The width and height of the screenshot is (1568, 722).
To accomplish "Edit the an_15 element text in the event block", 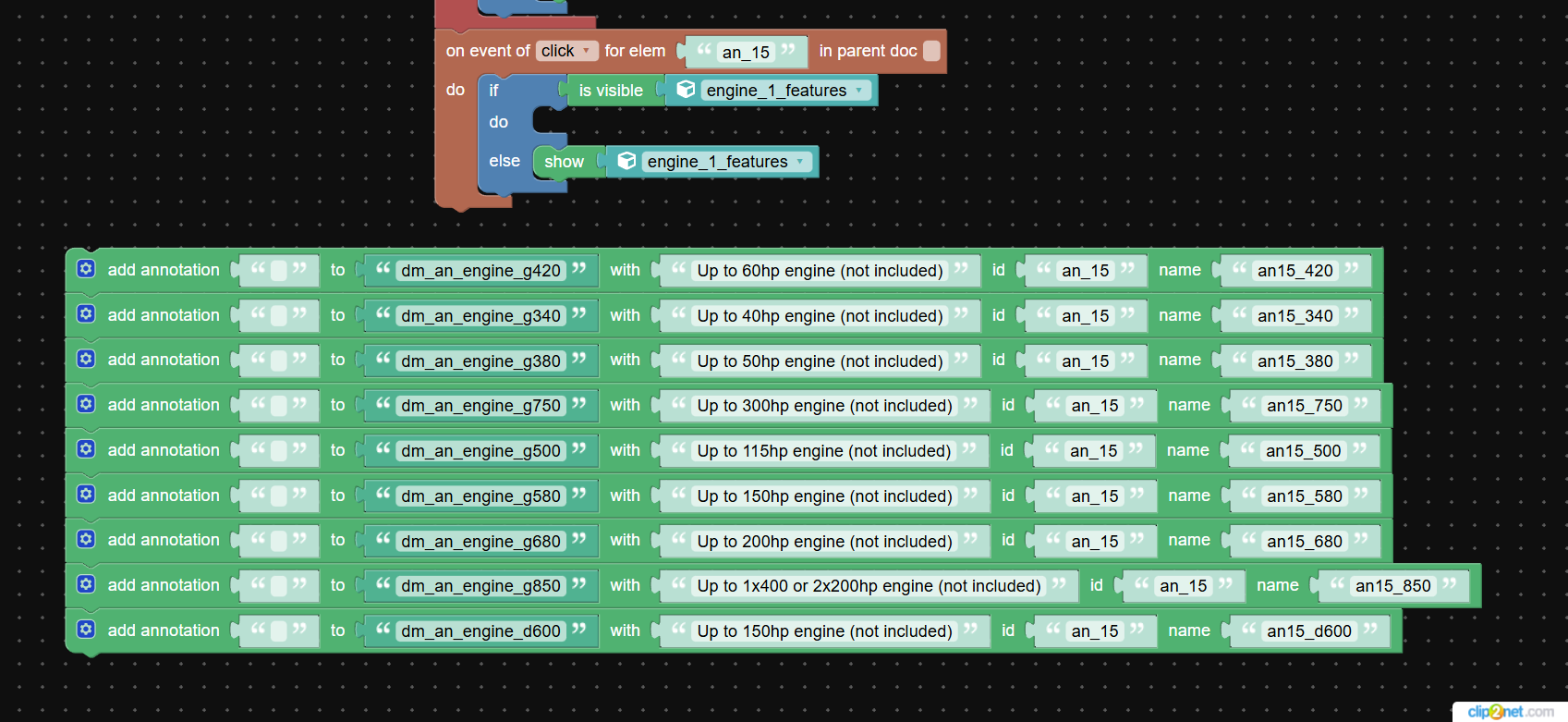I will tap(746, 53).
